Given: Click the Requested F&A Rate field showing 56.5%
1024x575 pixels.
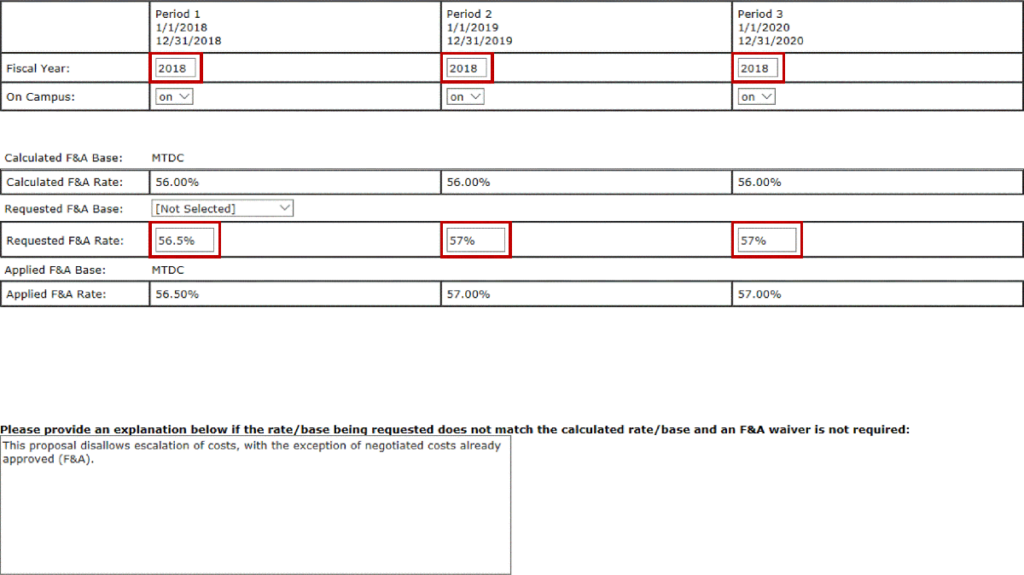Looking at the screenshot, I should click(185, 241).
